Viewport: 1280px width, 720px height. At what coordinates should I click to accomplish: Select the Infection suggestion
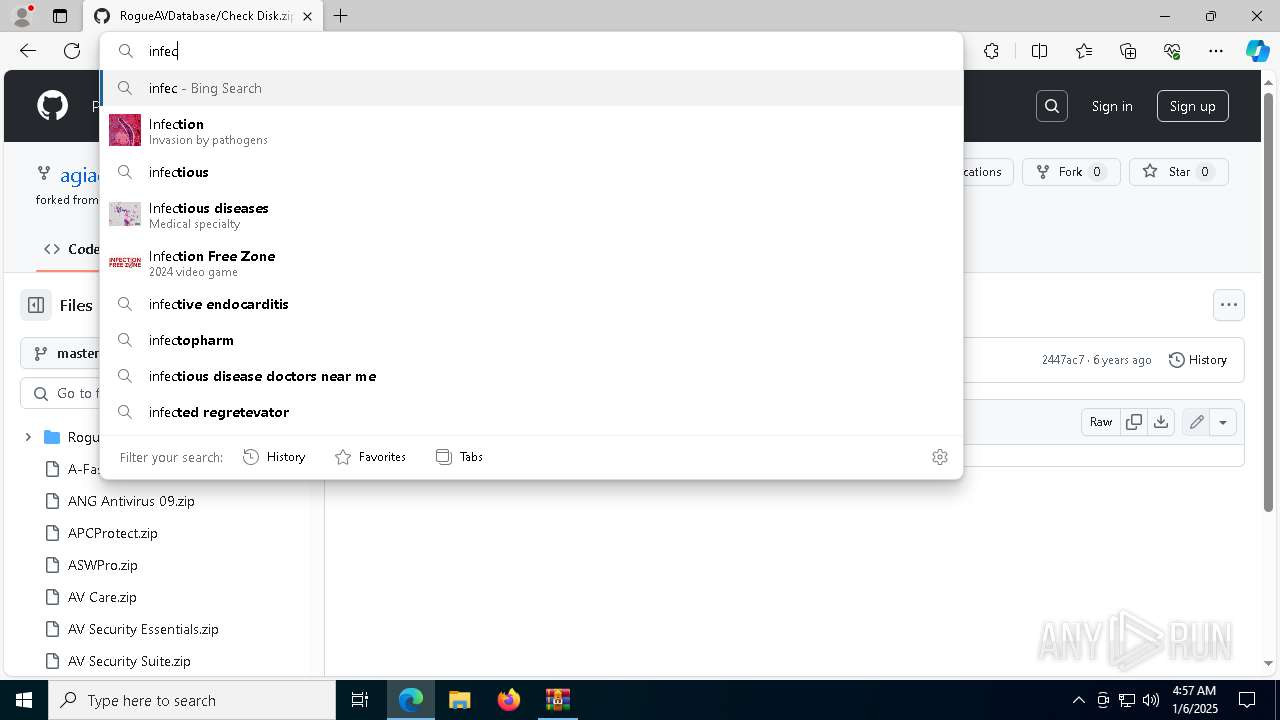531,130
